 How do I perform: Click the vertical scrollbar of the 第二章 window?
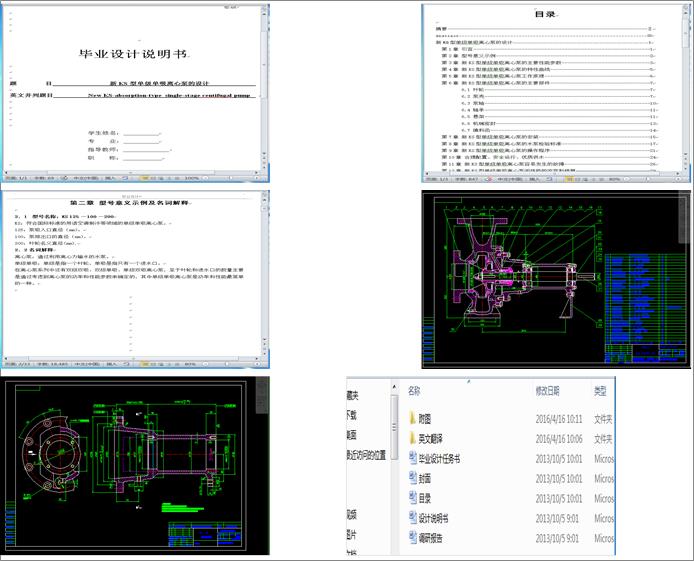pyautogui.click(x=265, y=273)
